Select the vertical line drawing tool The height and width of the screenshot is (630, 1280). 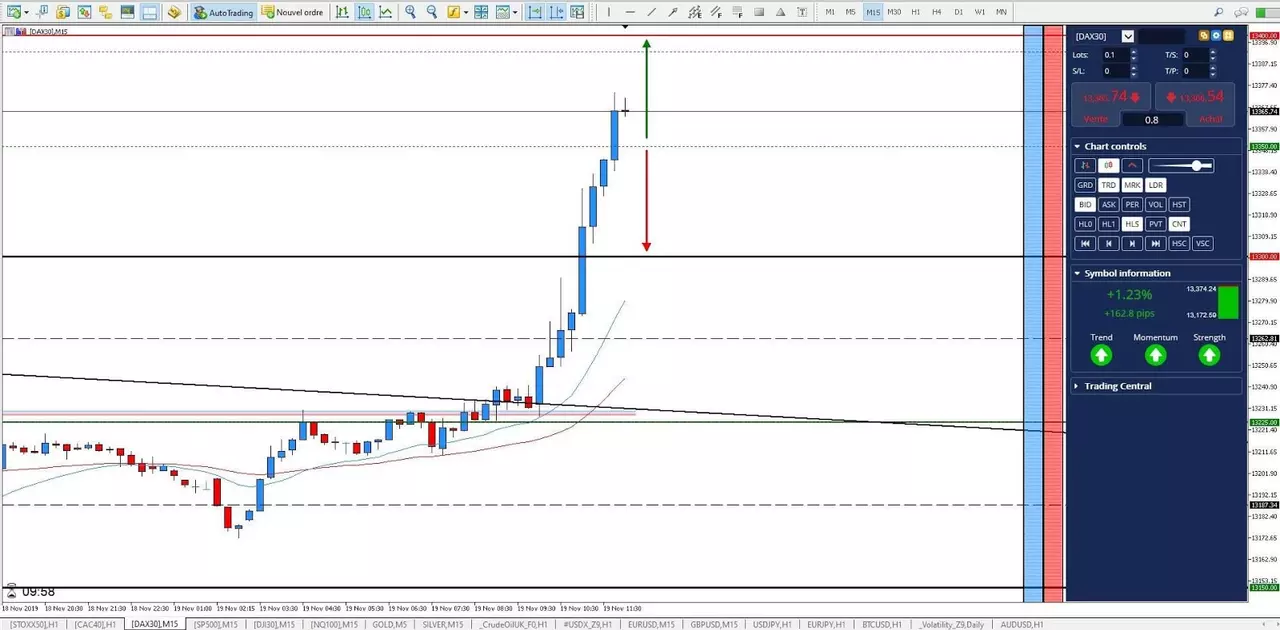click(x=608, y=12)
